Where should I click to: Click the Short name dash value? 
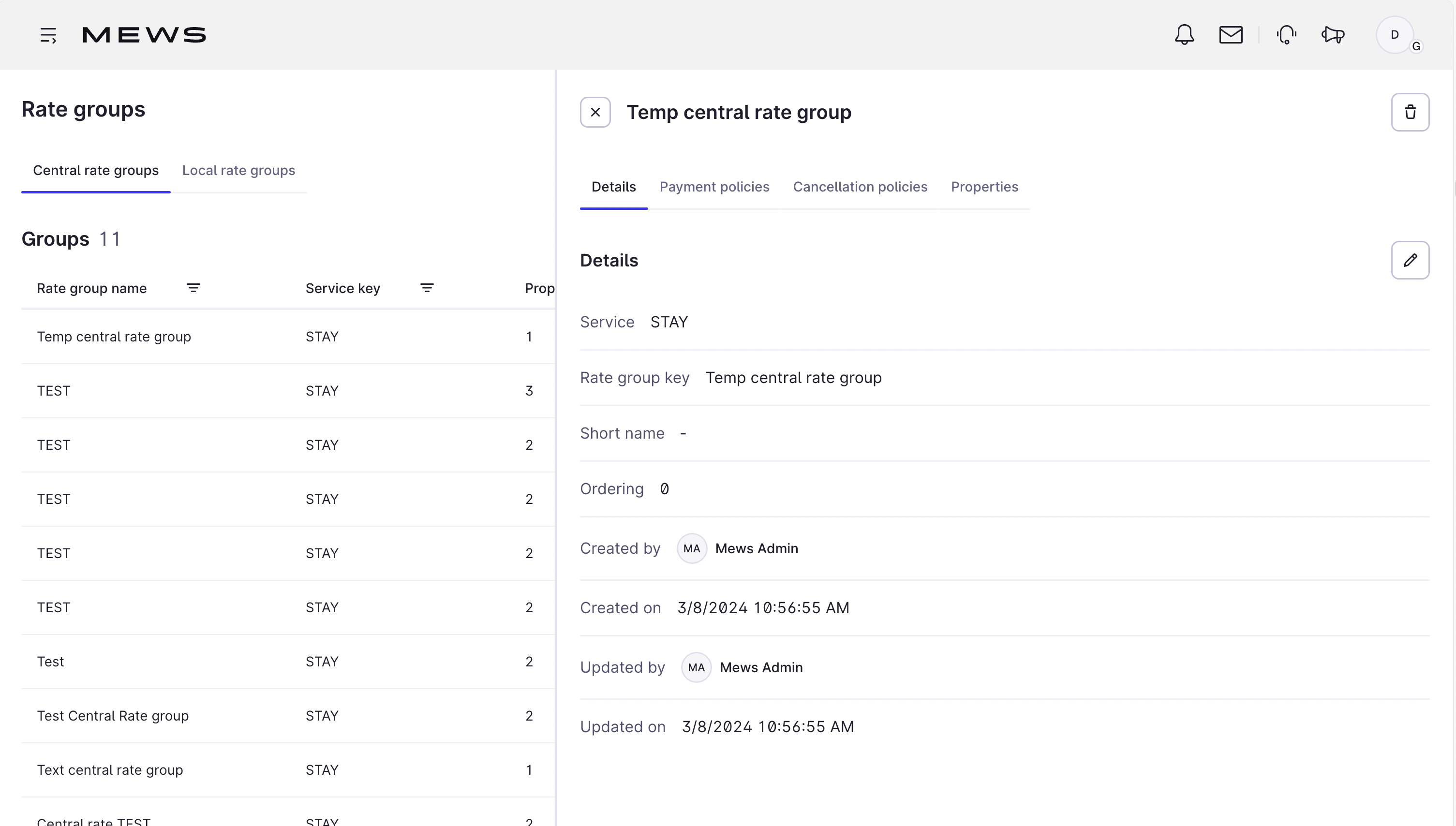pyautogui.click(x=683, y=433)
